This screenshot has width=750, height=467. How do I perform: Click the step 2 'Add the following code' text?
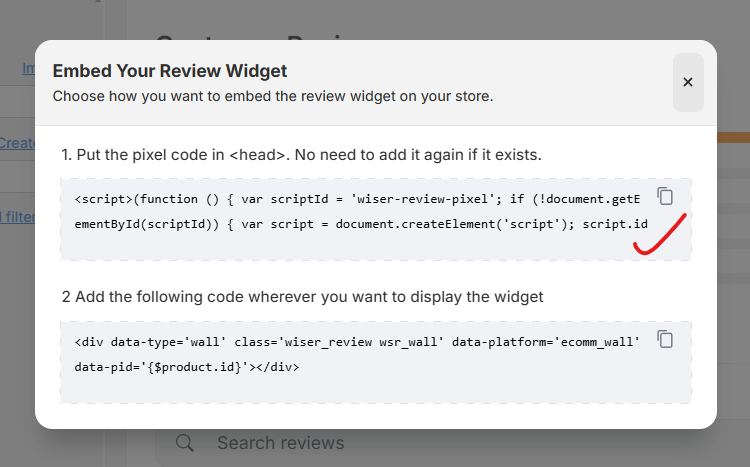[302, 297]
